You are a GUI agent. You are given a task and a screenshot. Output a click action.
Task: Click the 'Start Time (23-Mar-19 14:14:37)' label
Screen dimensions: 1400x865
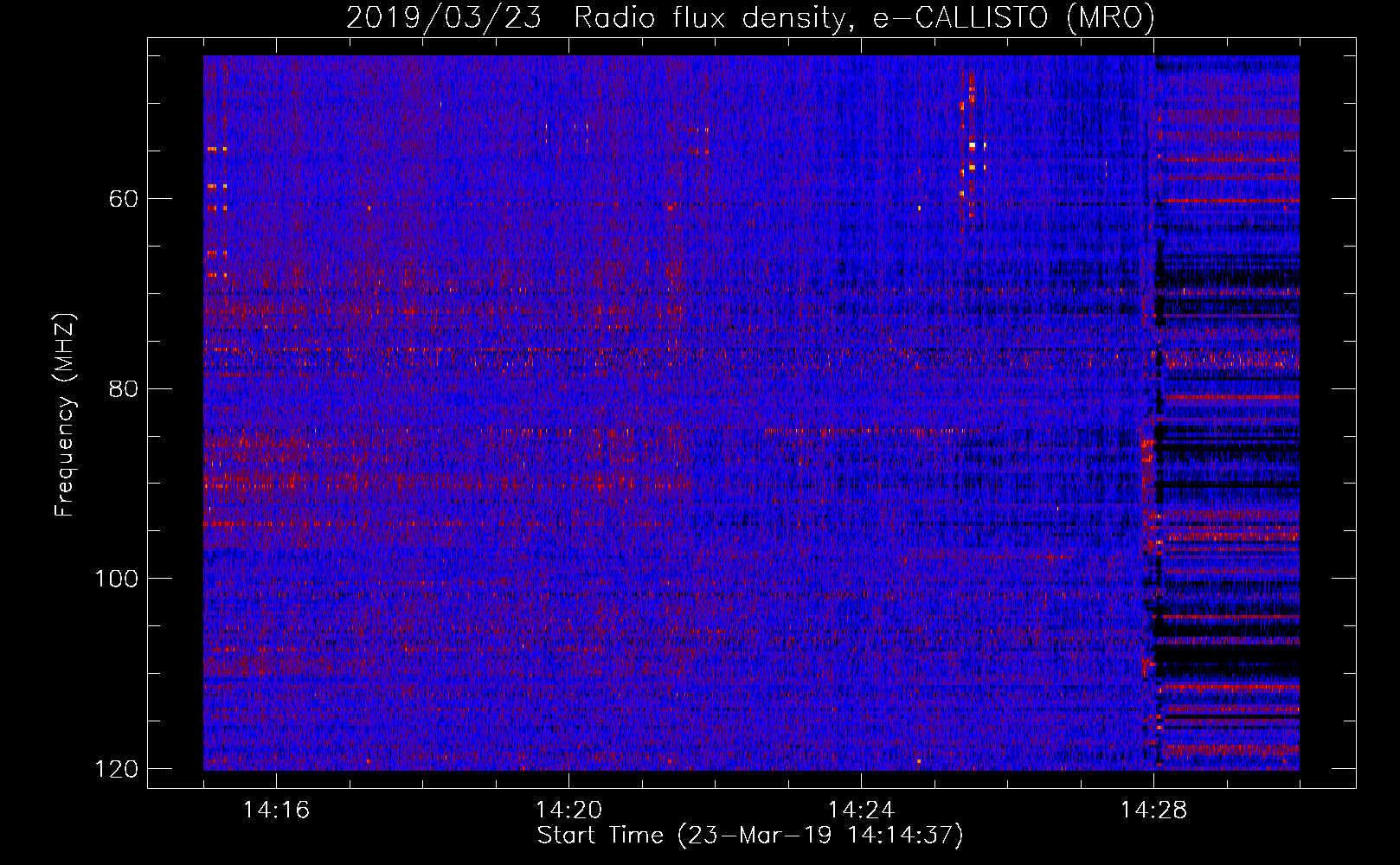tap(750, 836)
